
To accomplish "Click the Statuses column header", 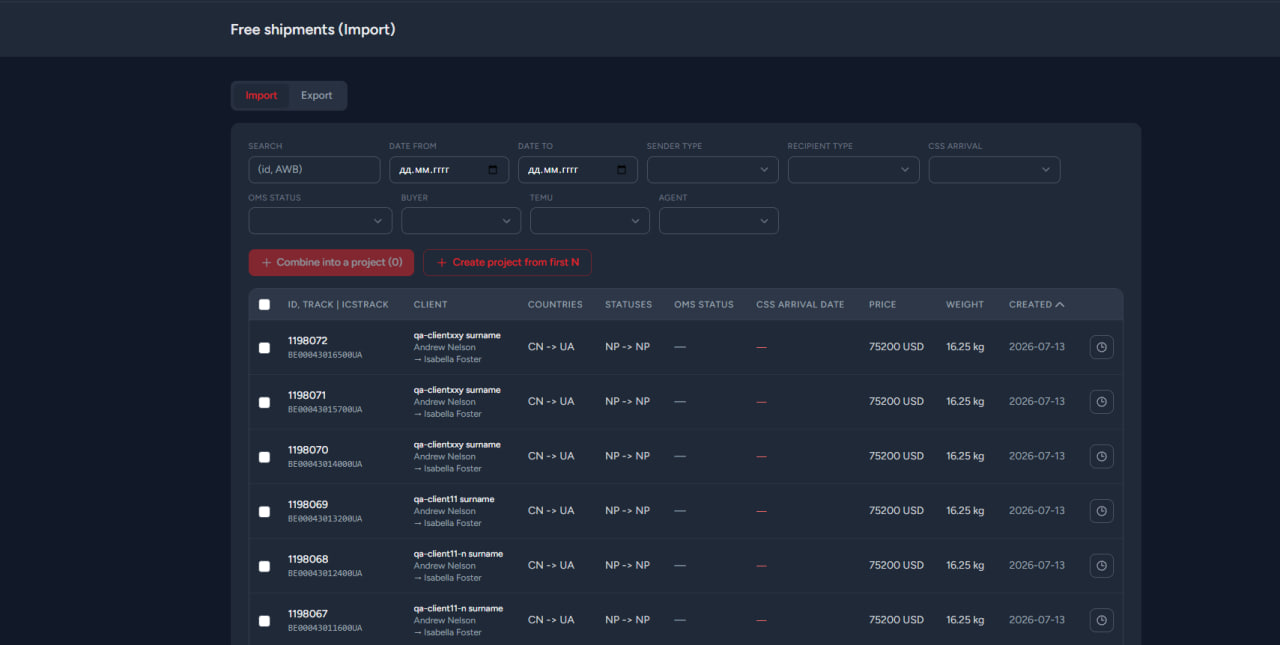I will [x=628, y=304].
